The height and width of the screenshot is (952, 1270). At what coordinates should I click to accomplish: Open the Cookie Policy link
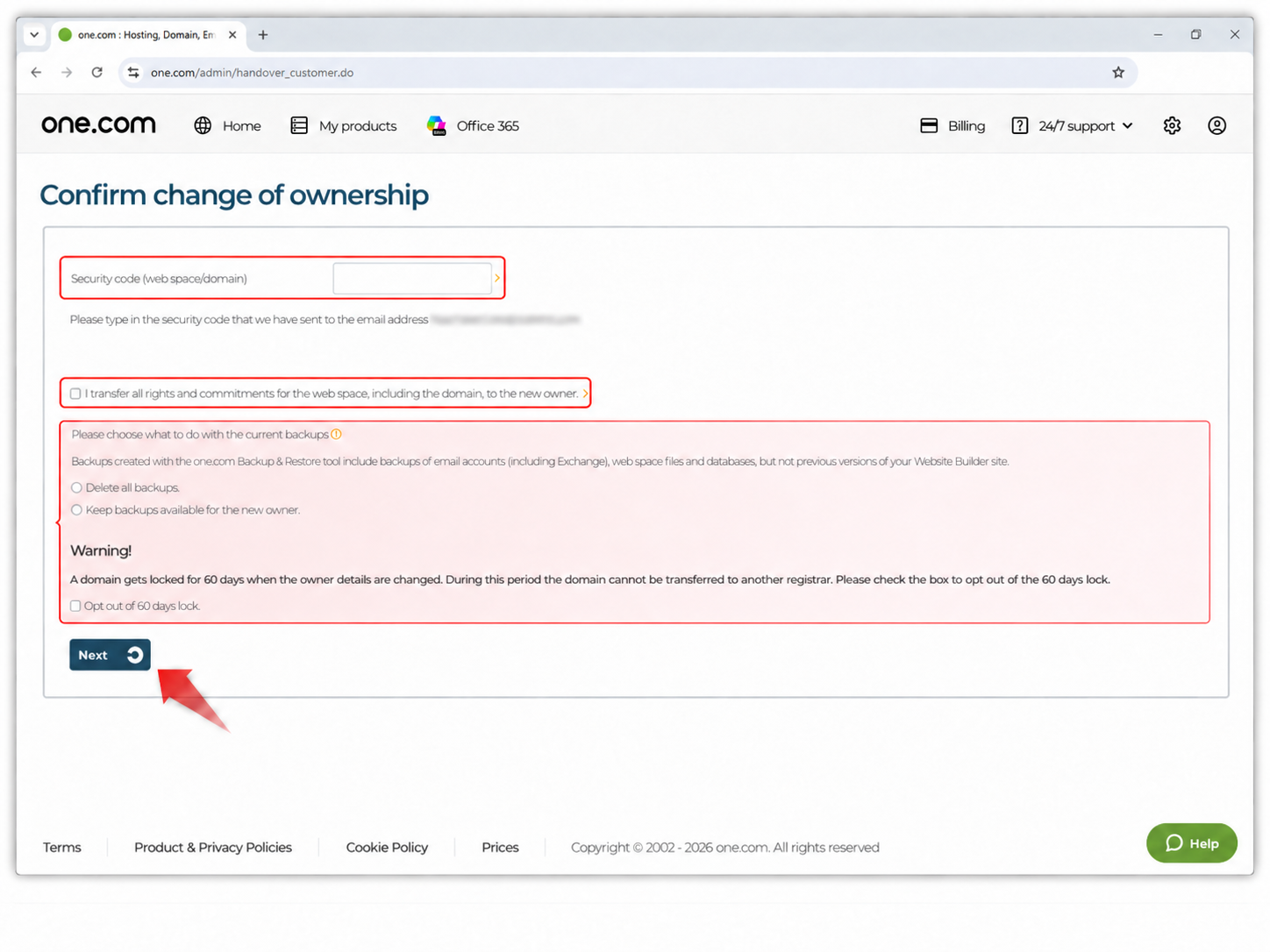pos(387,847)
